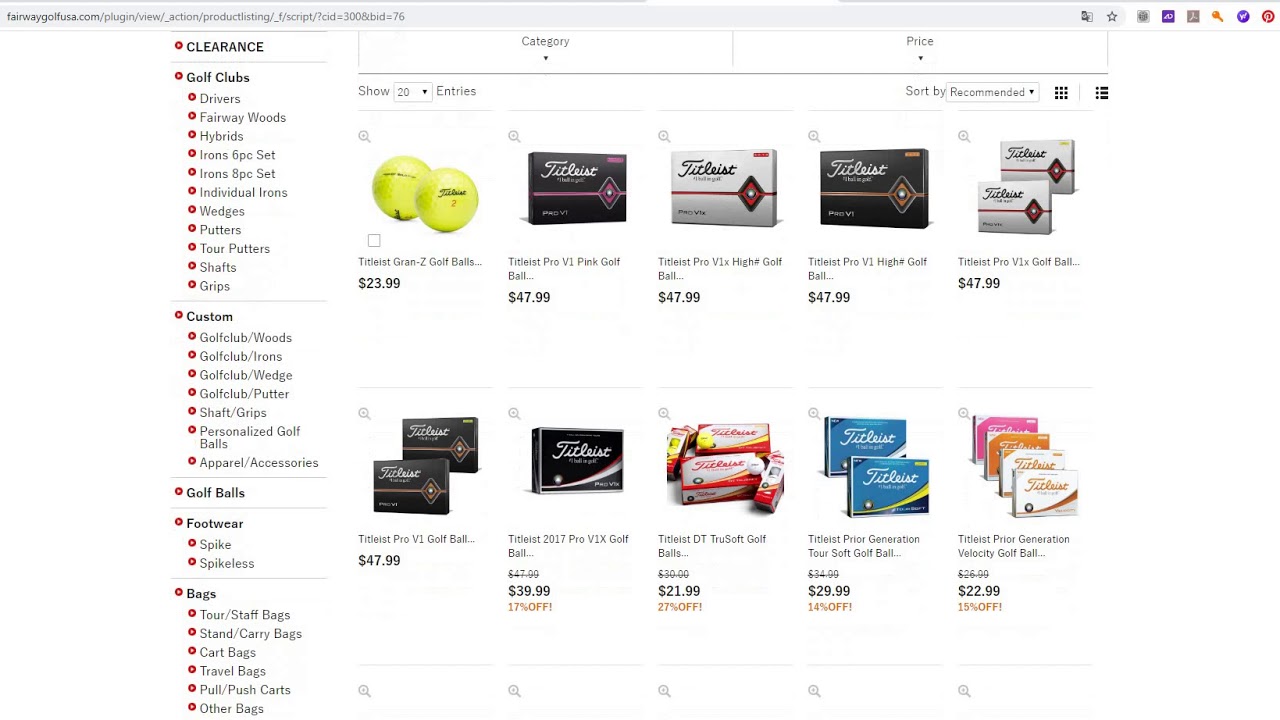The image size is (1280, 720).
Task: Zoom the Titleist Pro V1 Pink image
Action: coord(514,137)
